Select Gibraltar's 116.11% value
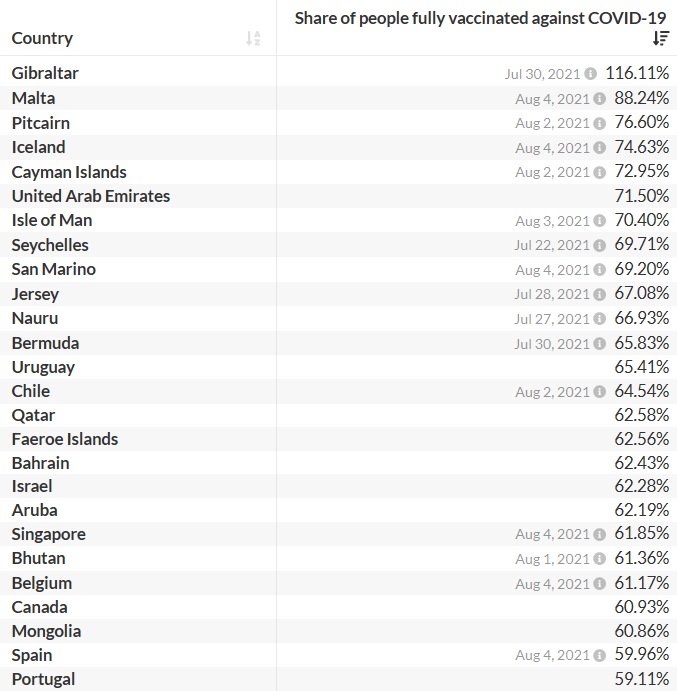The image size is (677, 691). click(x=637, y=73)
